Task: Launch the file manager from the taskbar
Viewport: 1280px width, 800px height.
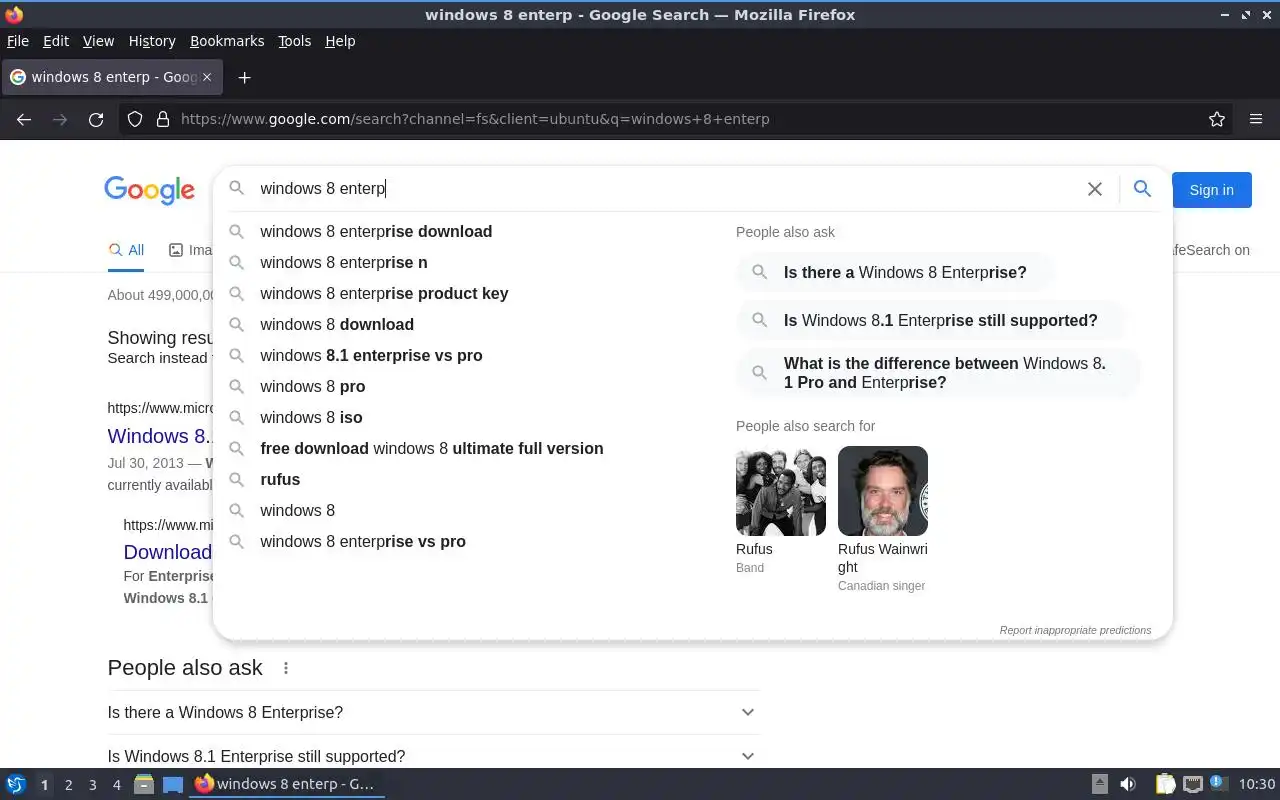Action: click(x=144, y=784)
